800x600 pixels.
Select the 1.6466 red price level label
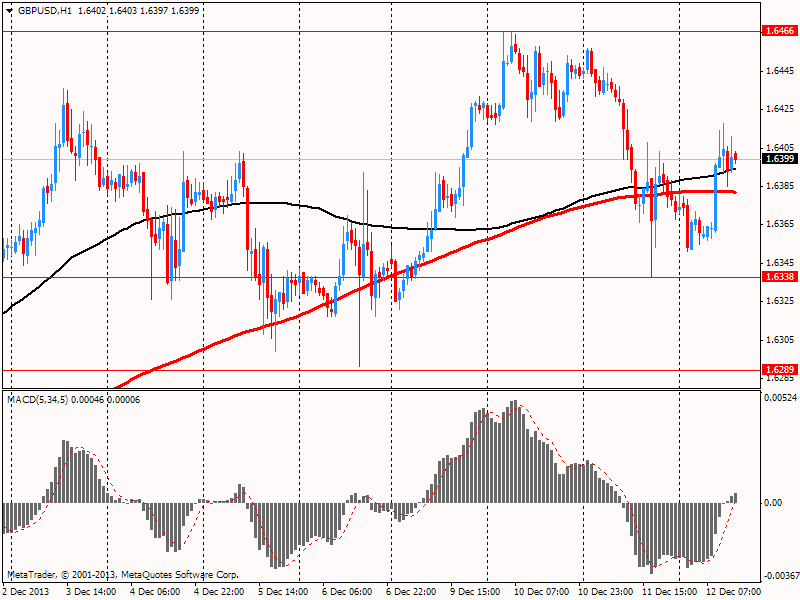tap(780, 31)
